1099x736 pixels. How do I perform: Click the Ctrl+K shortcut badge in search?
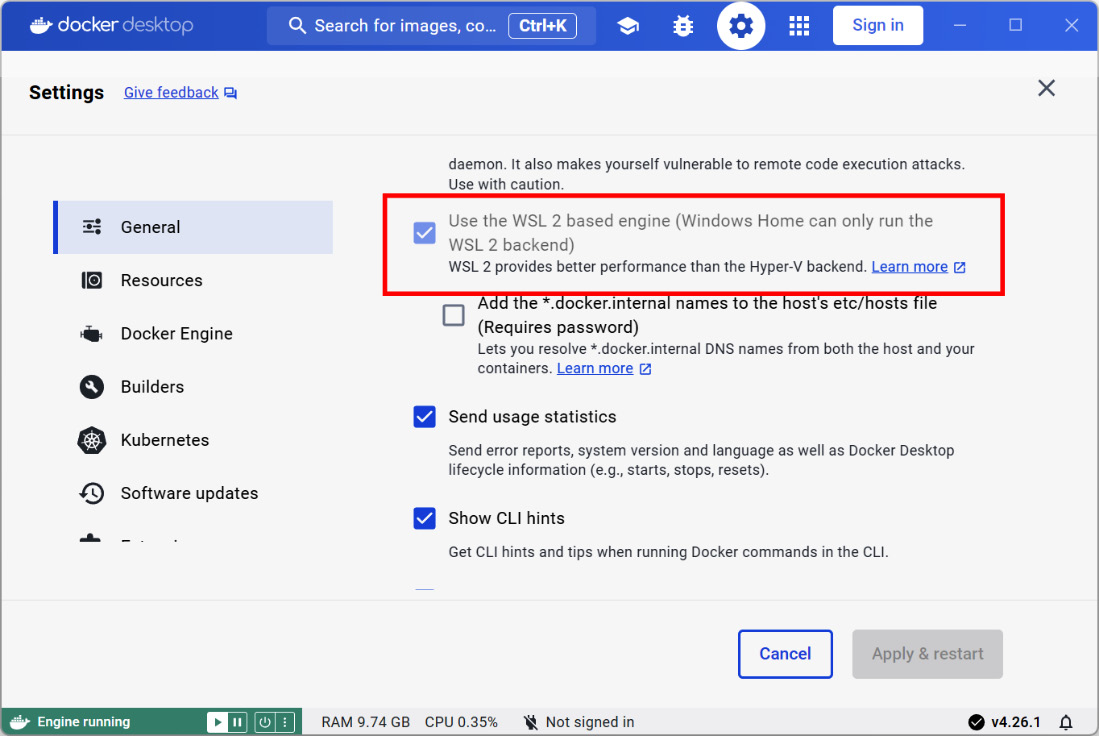(542, 26)
